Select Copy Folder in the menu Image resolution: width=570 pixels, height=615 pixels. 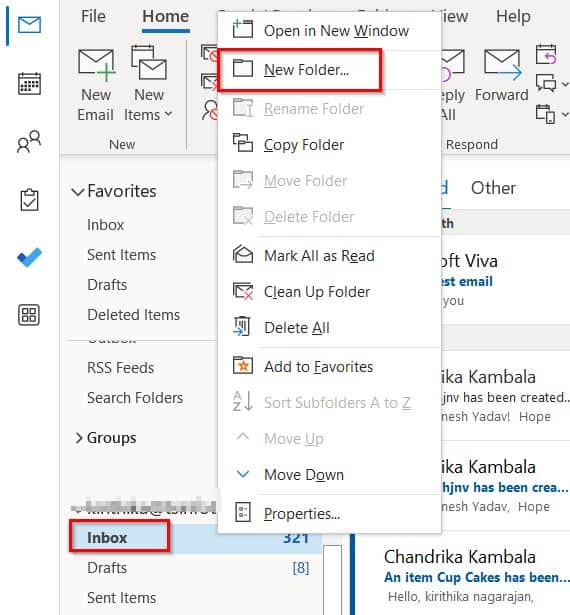click(x=330, y=145)
